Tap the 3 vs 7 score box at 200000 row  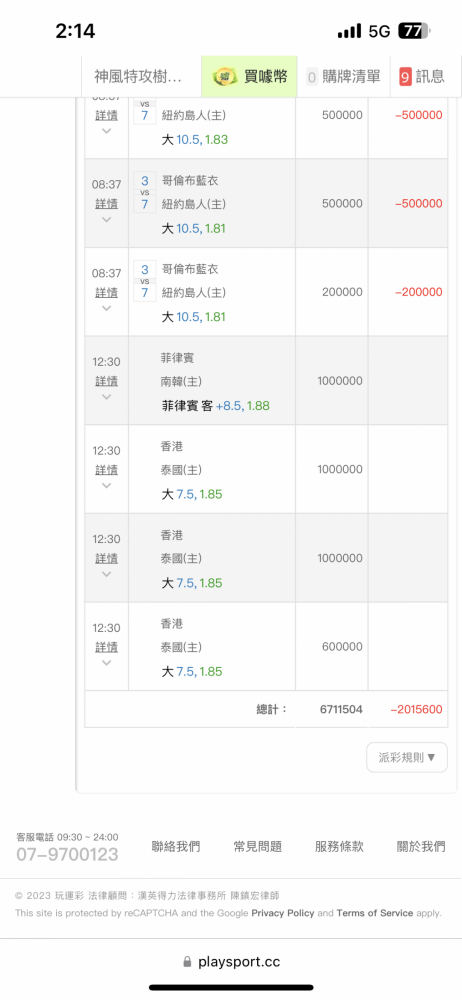click(145, 281)
